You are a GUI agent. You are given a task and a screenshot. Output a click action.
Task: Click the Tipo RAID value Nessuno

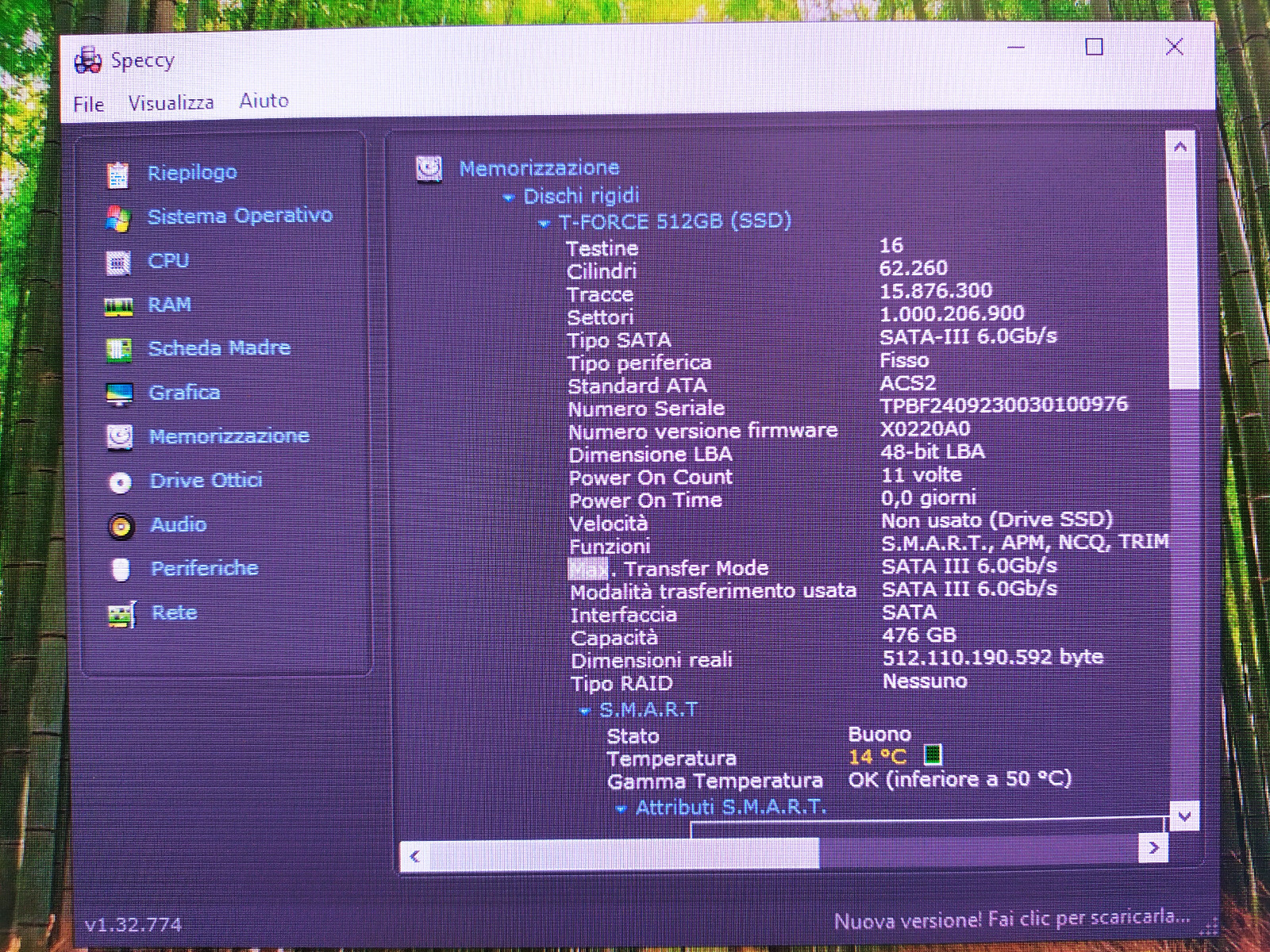[925, 681]
